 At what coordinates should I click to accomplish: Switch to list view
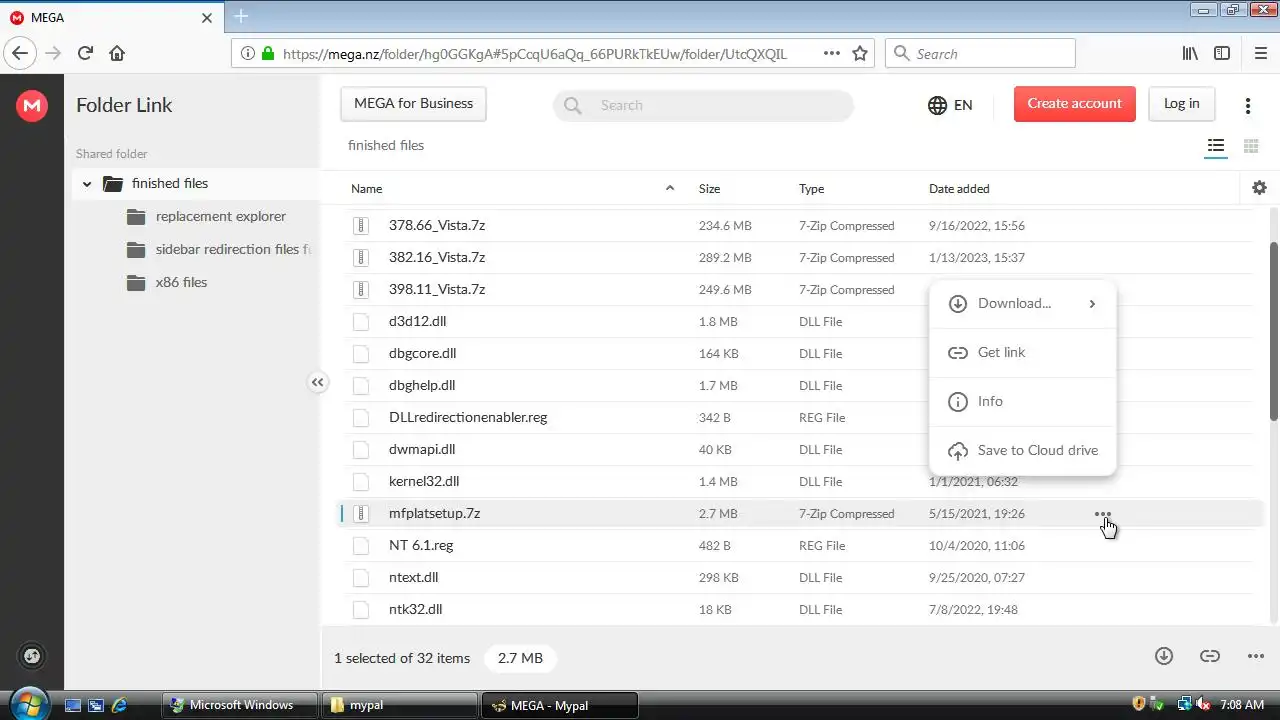point(1216,146)
